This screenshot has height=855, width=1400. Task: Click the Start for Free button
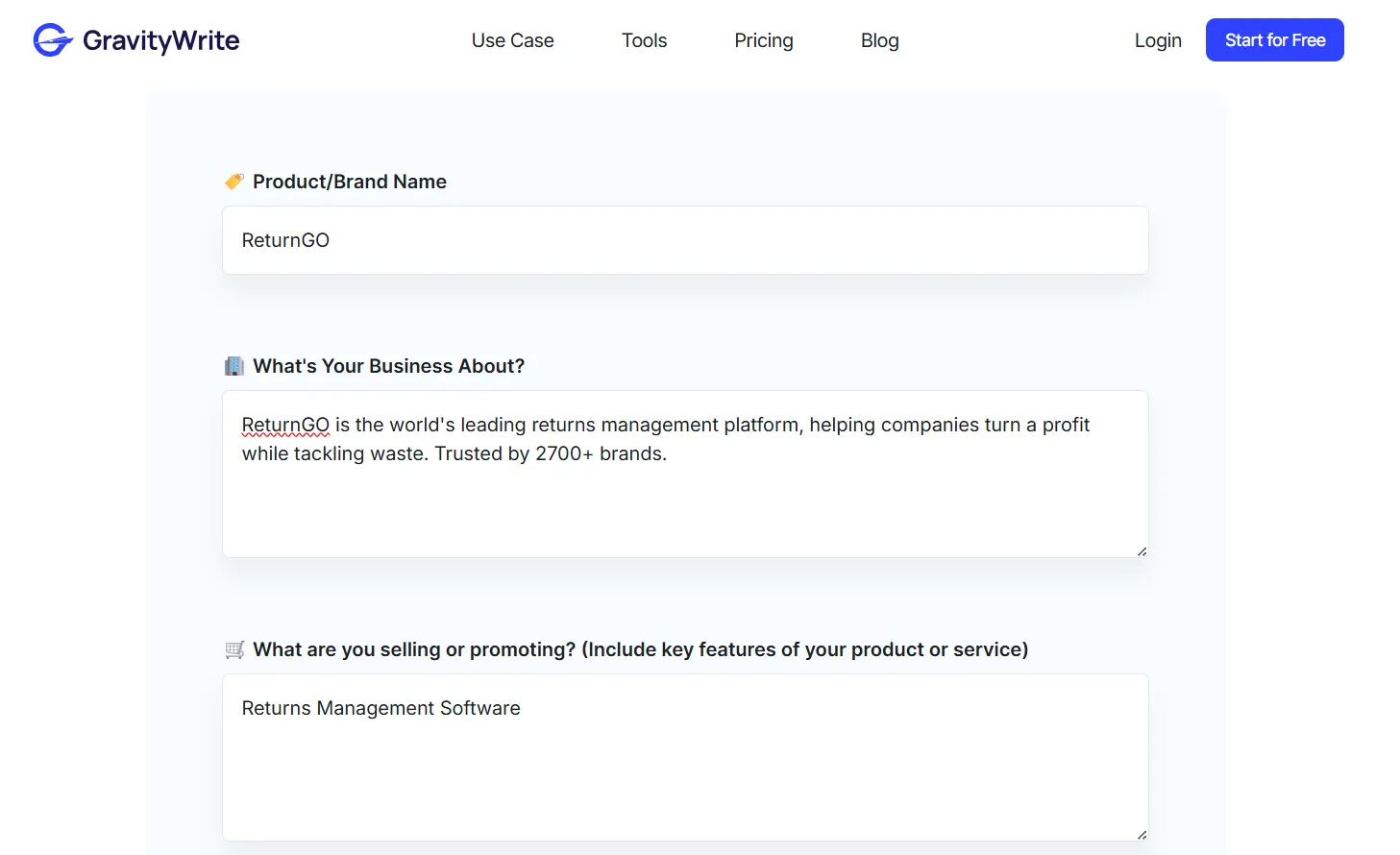1275,40
